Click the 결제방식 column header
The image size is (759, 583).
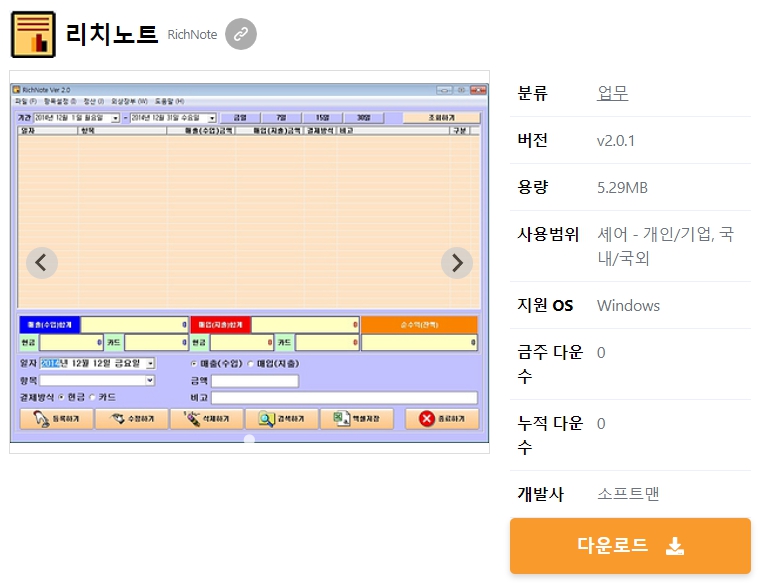click(x=320, y=131)
